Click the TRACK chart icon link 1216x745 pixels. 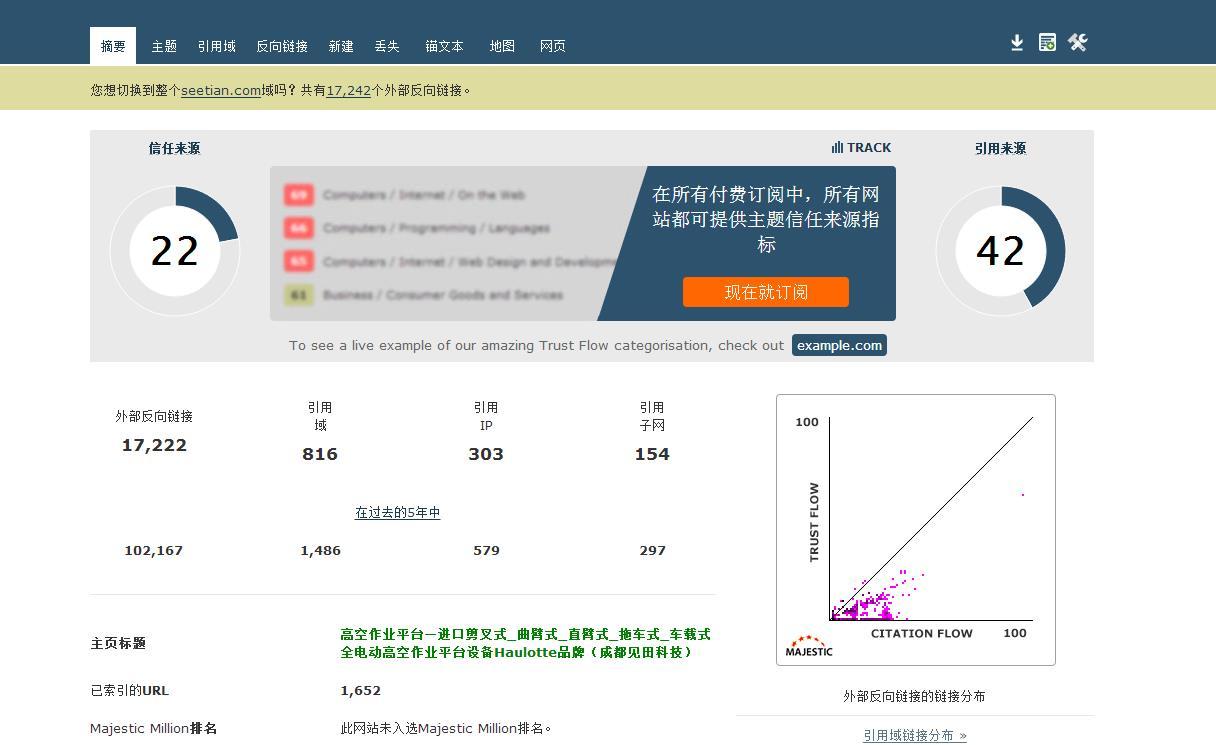pyautogui.click(x=861, y=147)
